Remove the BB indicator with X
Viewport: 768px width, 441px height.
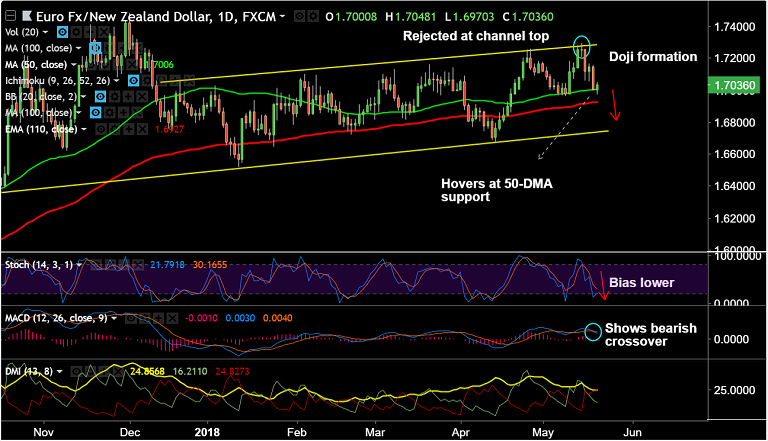click(142, 97)
